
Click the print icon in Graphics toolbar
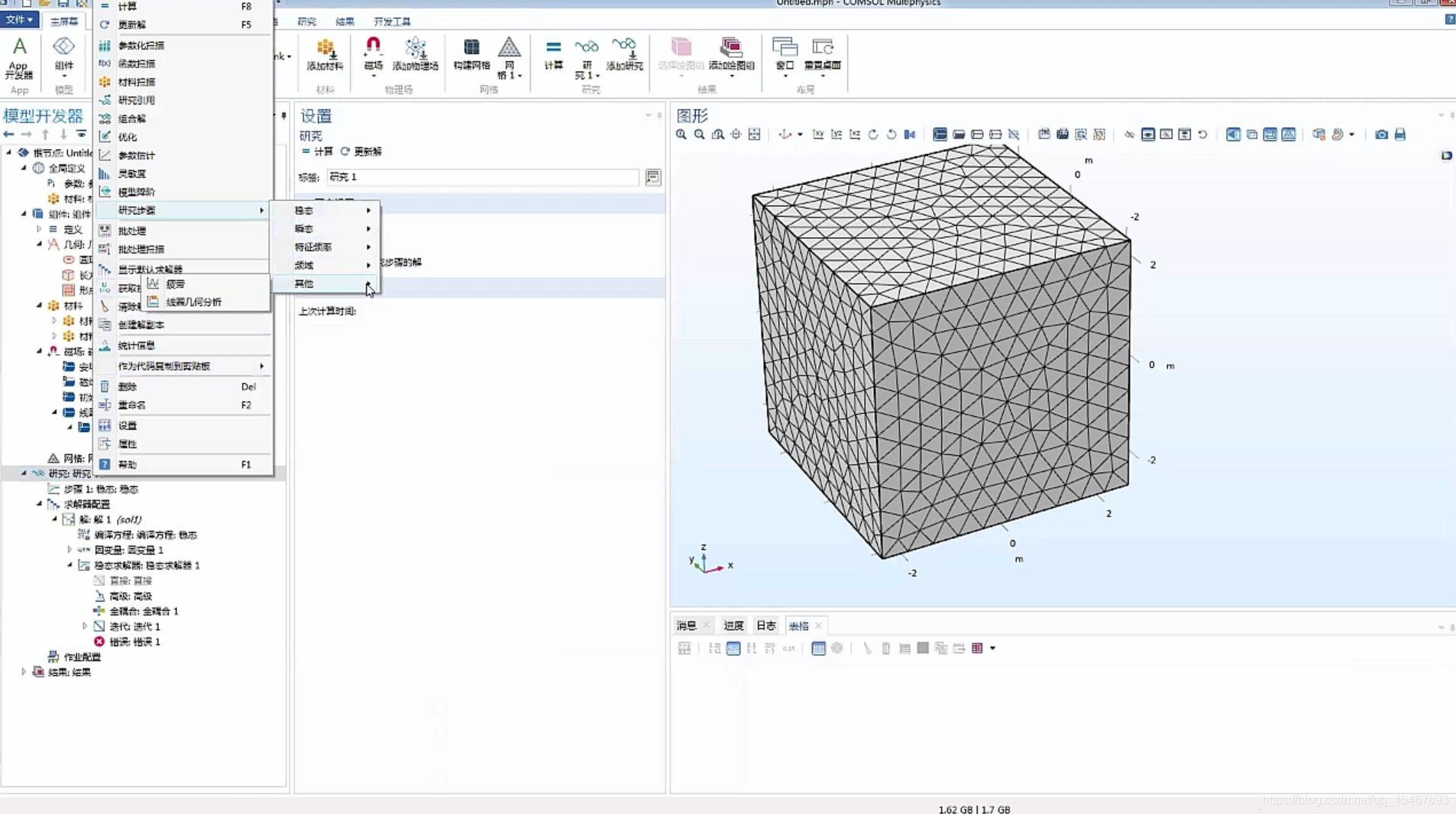click(x=1399, y=134)
